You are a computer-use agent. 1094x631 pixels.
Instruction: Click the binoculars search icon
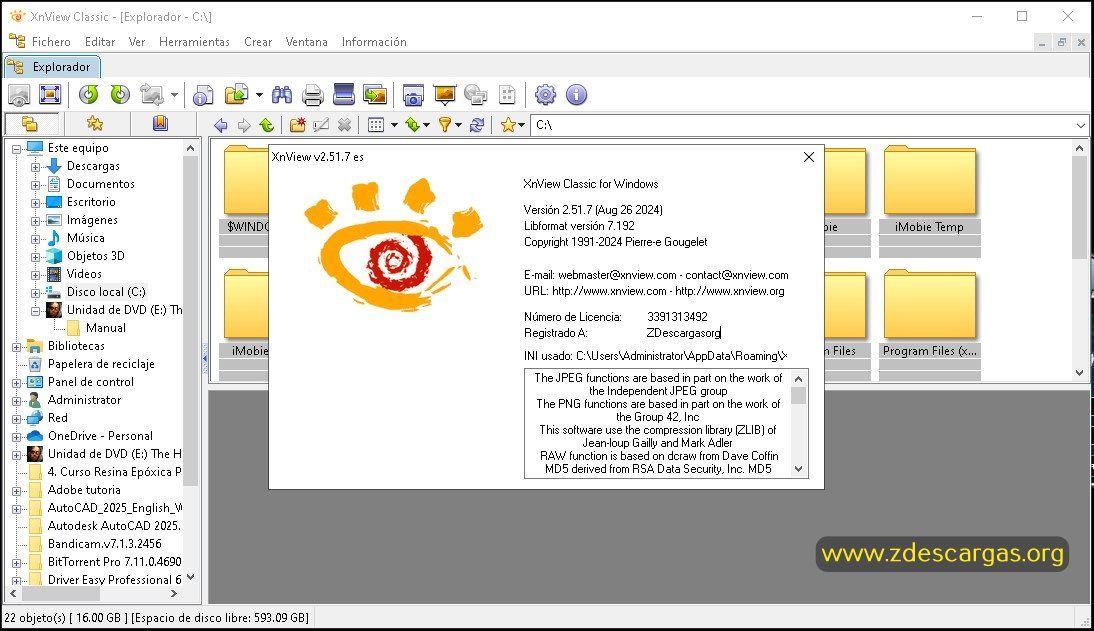pos(282,94)
